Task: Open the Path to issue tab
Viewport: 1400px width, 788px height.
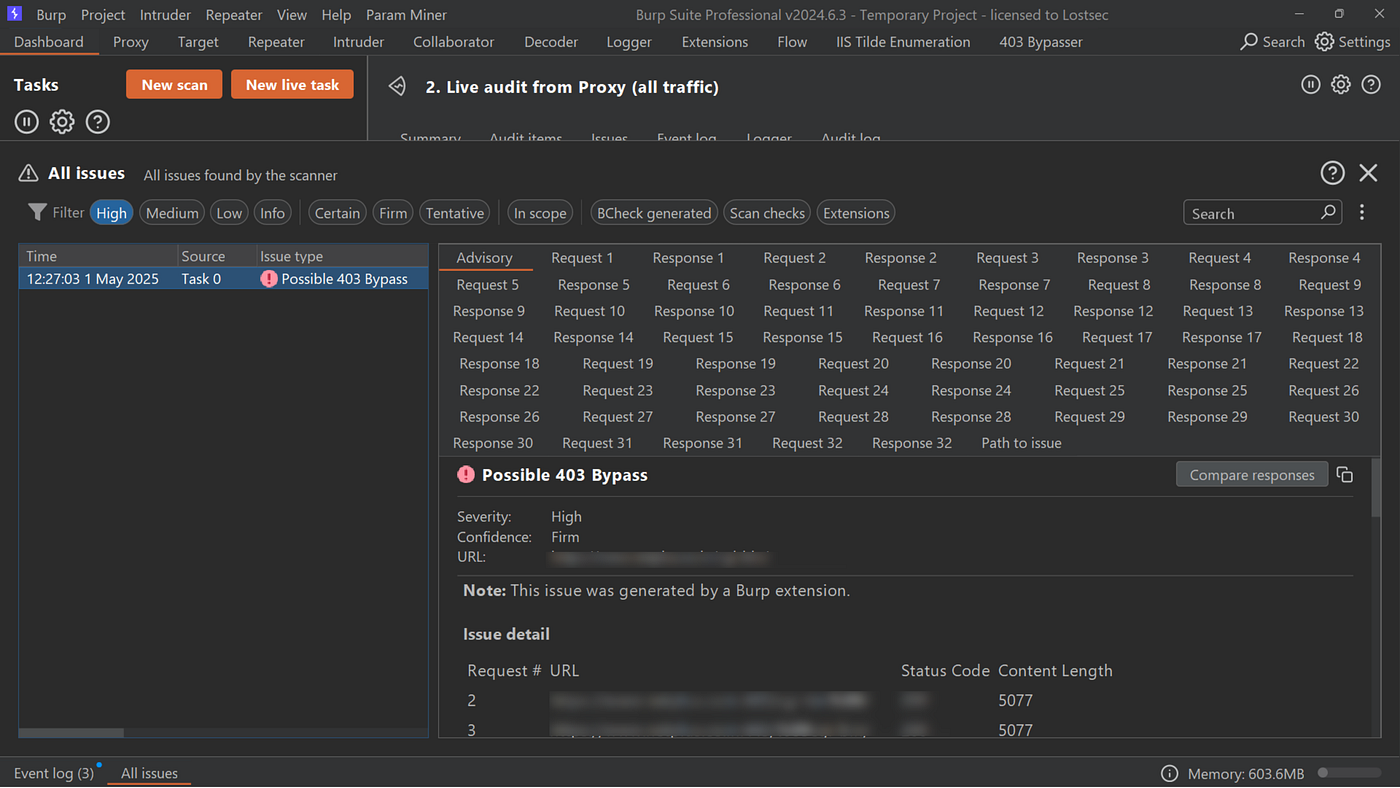Action: [1021, 443]
